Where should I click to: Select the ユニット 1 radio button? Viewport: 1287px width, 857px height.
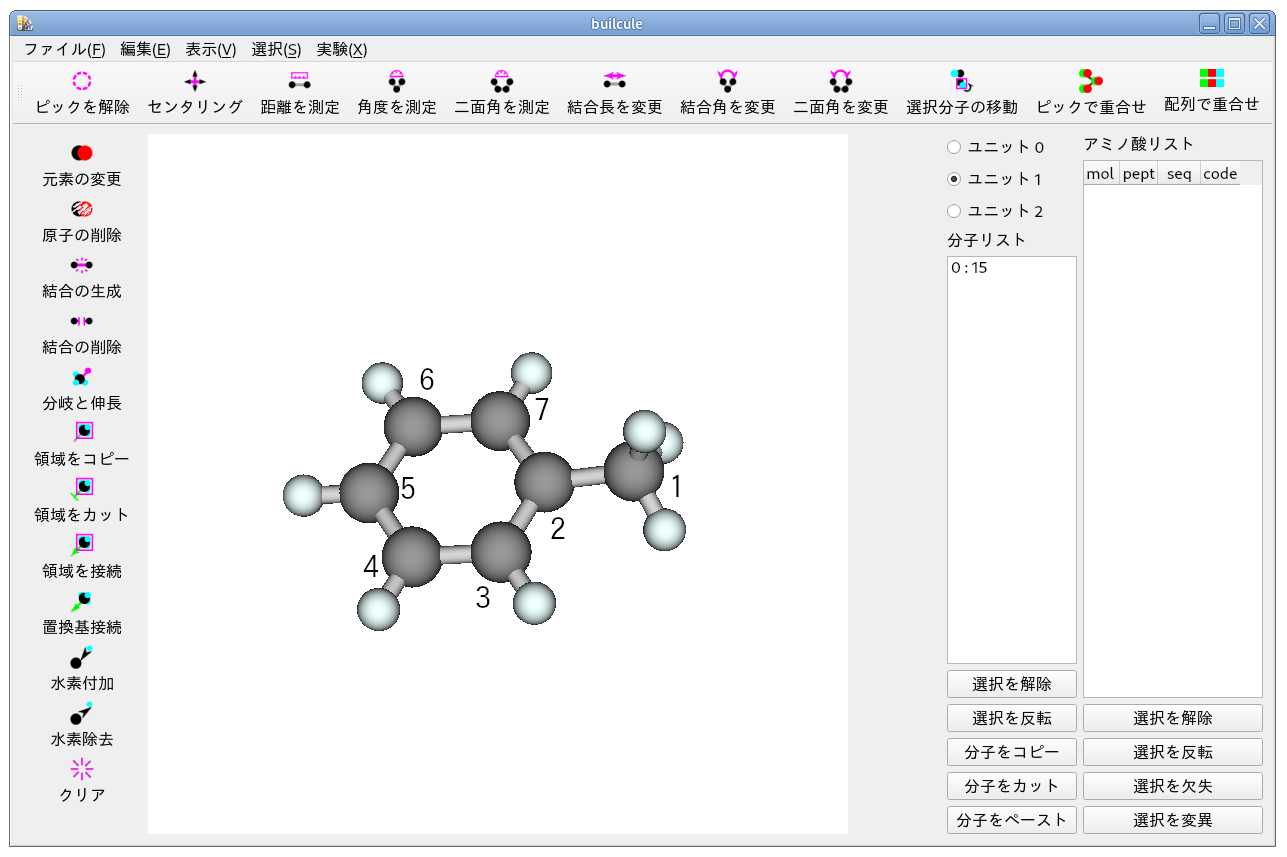click(x=954, y=179)
